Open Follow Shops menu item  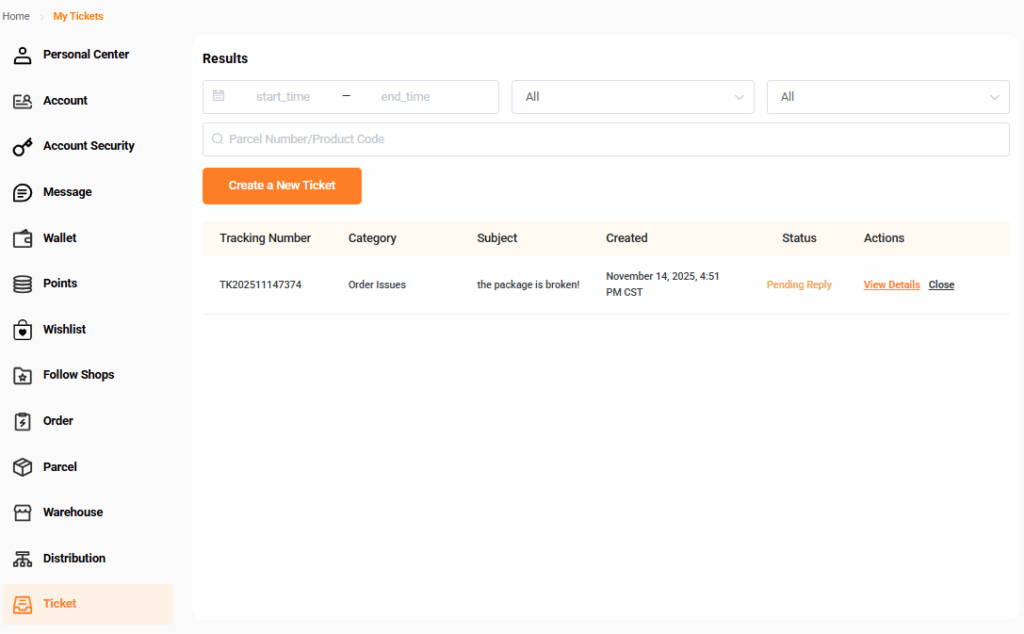[x=78, y=375]
